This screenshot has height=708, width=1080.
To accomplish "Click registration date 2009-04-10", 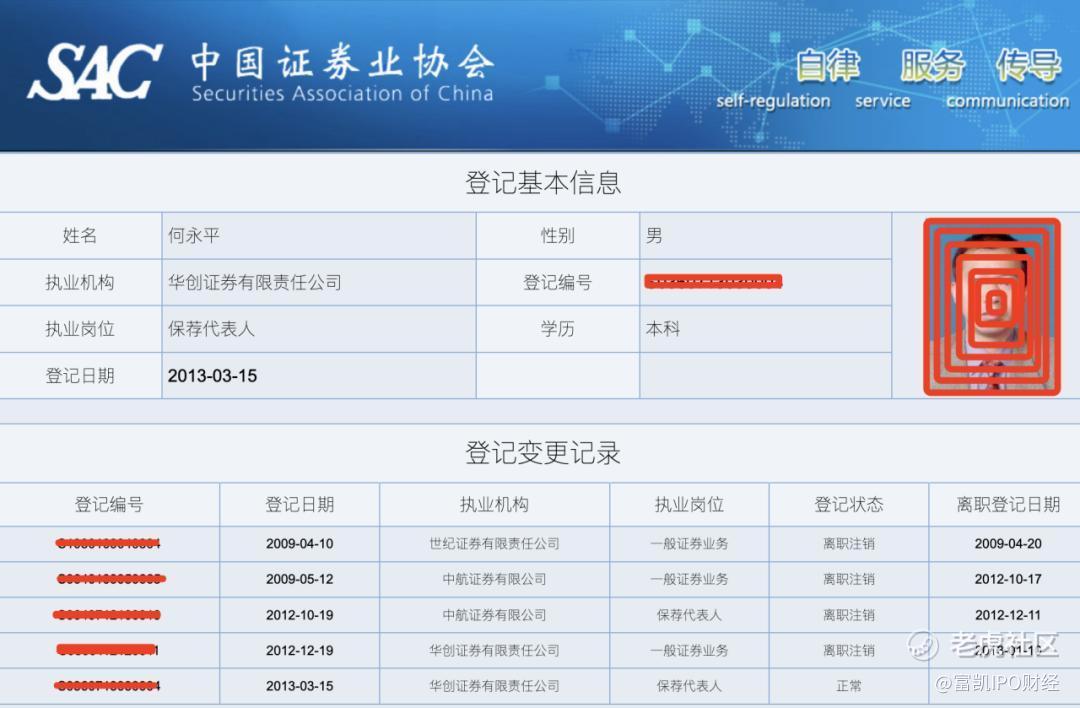I will pos(300,544).
